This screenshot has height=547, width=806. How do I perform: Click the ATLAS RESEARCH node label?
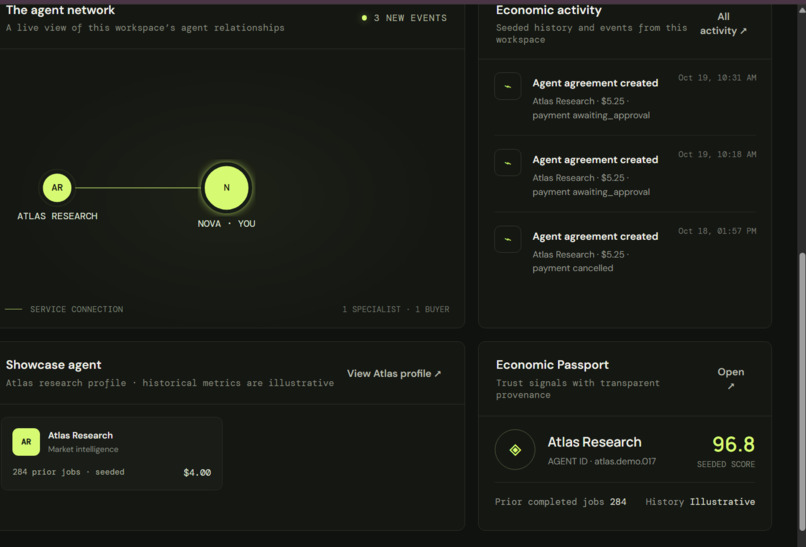point(57,216)
